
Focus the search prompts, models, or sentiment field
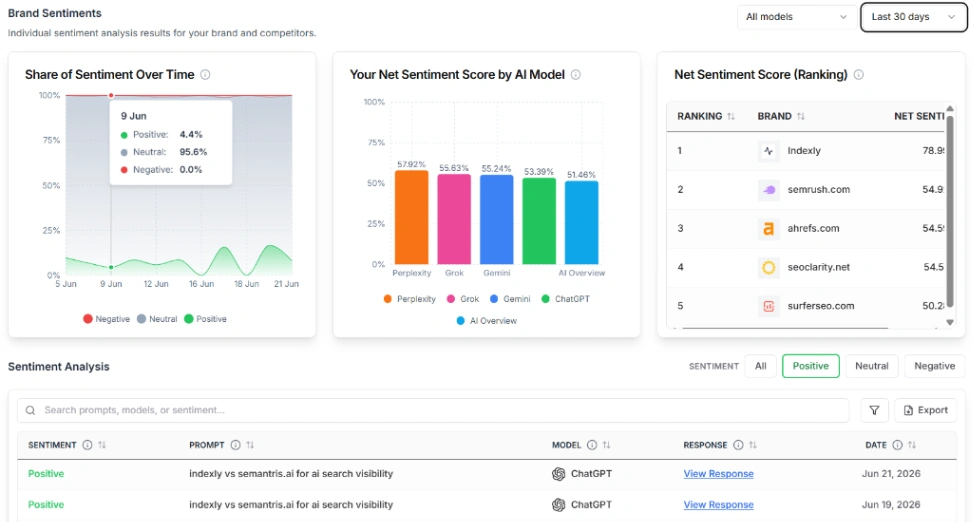click(x=433, y=410)
